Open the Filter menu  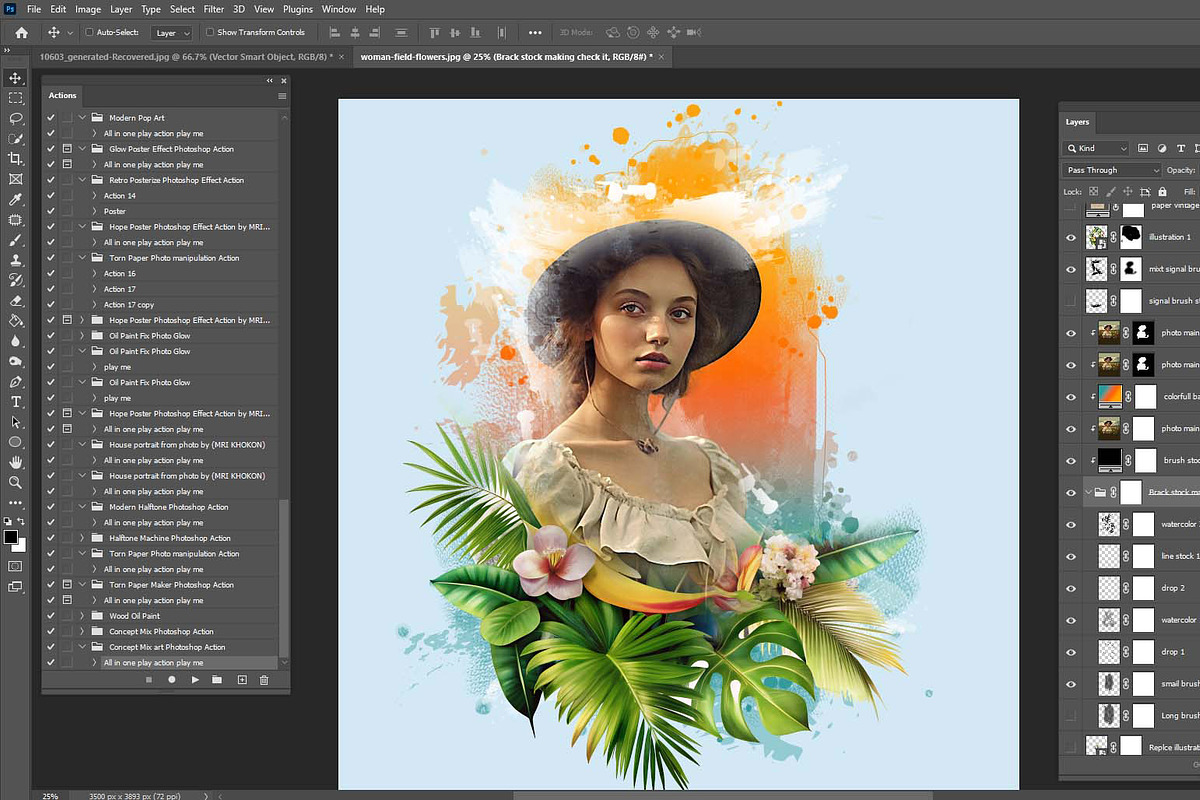tap(213, 9)
